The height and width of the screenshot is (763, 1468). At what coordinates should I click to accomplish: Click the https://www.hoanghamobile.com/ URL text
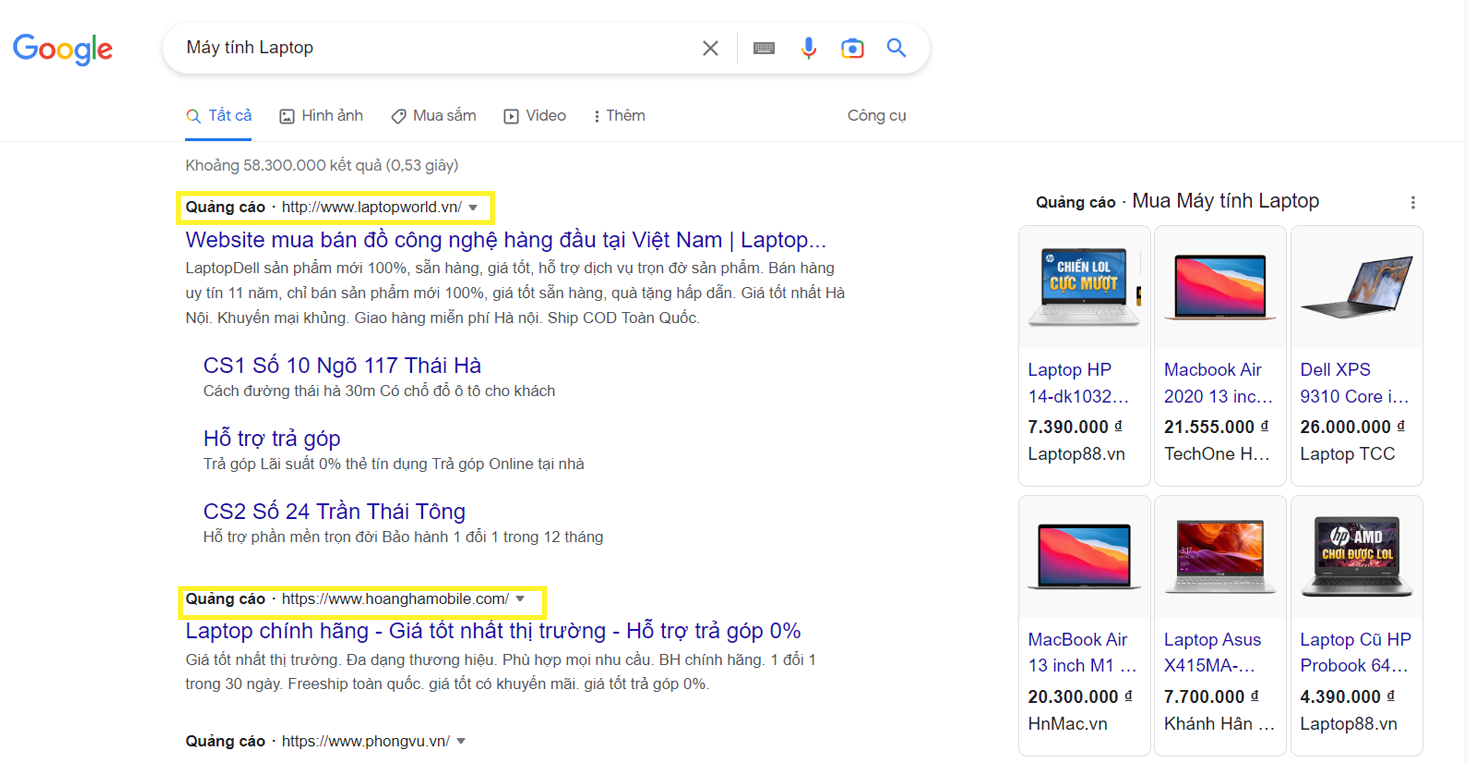click(x=395, y=599)
